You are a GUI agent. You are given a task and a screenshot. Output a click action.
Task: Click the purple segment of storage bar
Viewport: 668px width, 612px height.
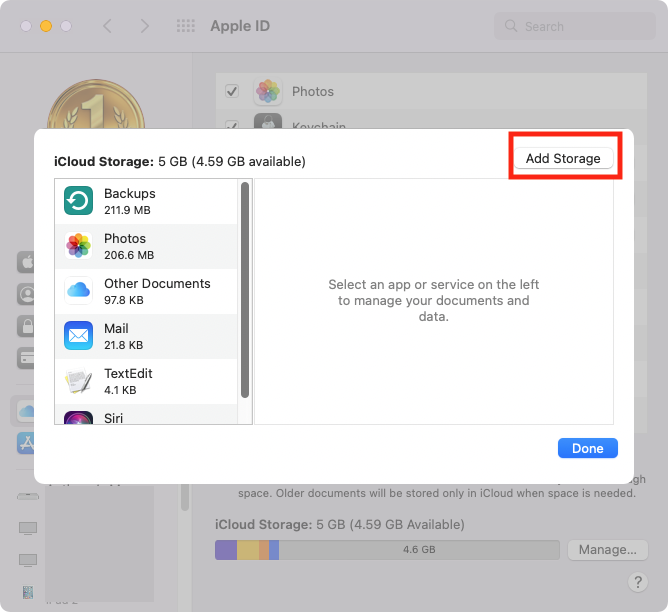(226, 550)
